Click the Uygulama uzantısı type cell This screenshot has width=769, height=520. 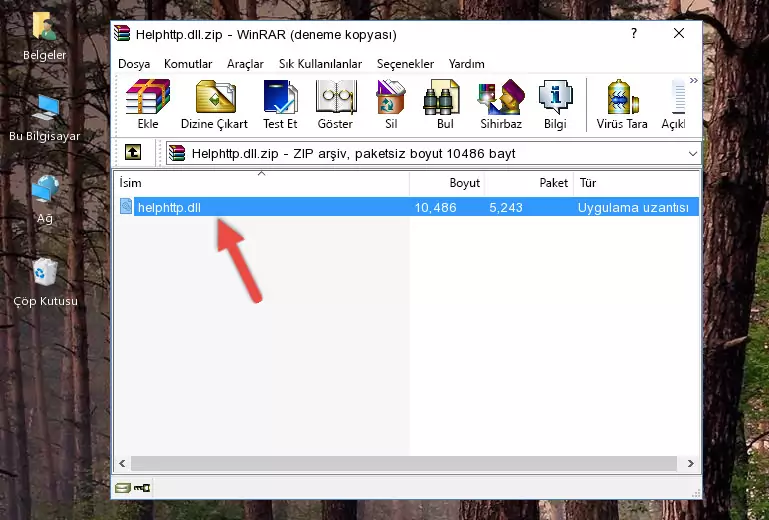pyautogui.click(x=633, y=208)
